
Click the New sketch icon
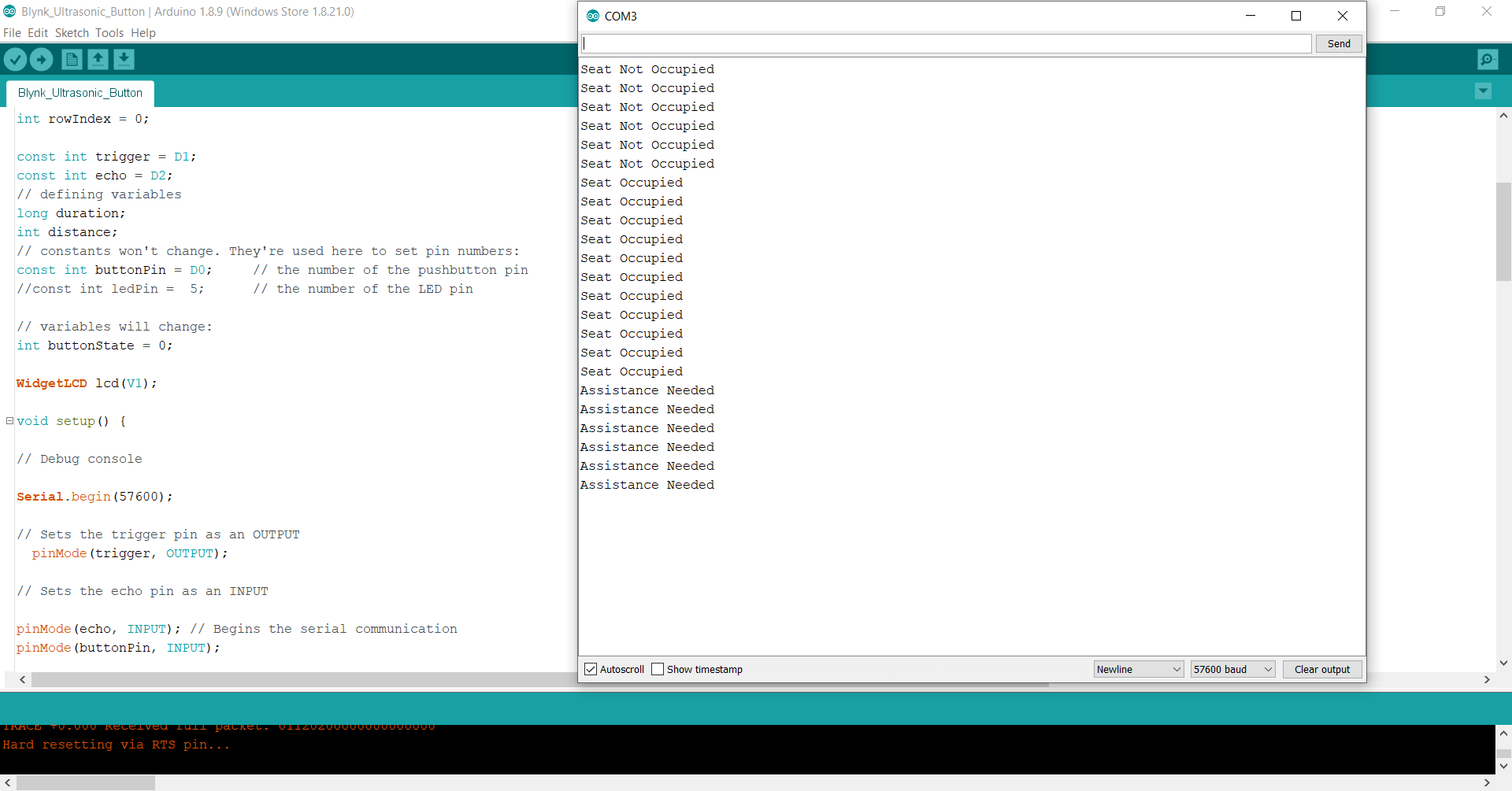[72, 60]
